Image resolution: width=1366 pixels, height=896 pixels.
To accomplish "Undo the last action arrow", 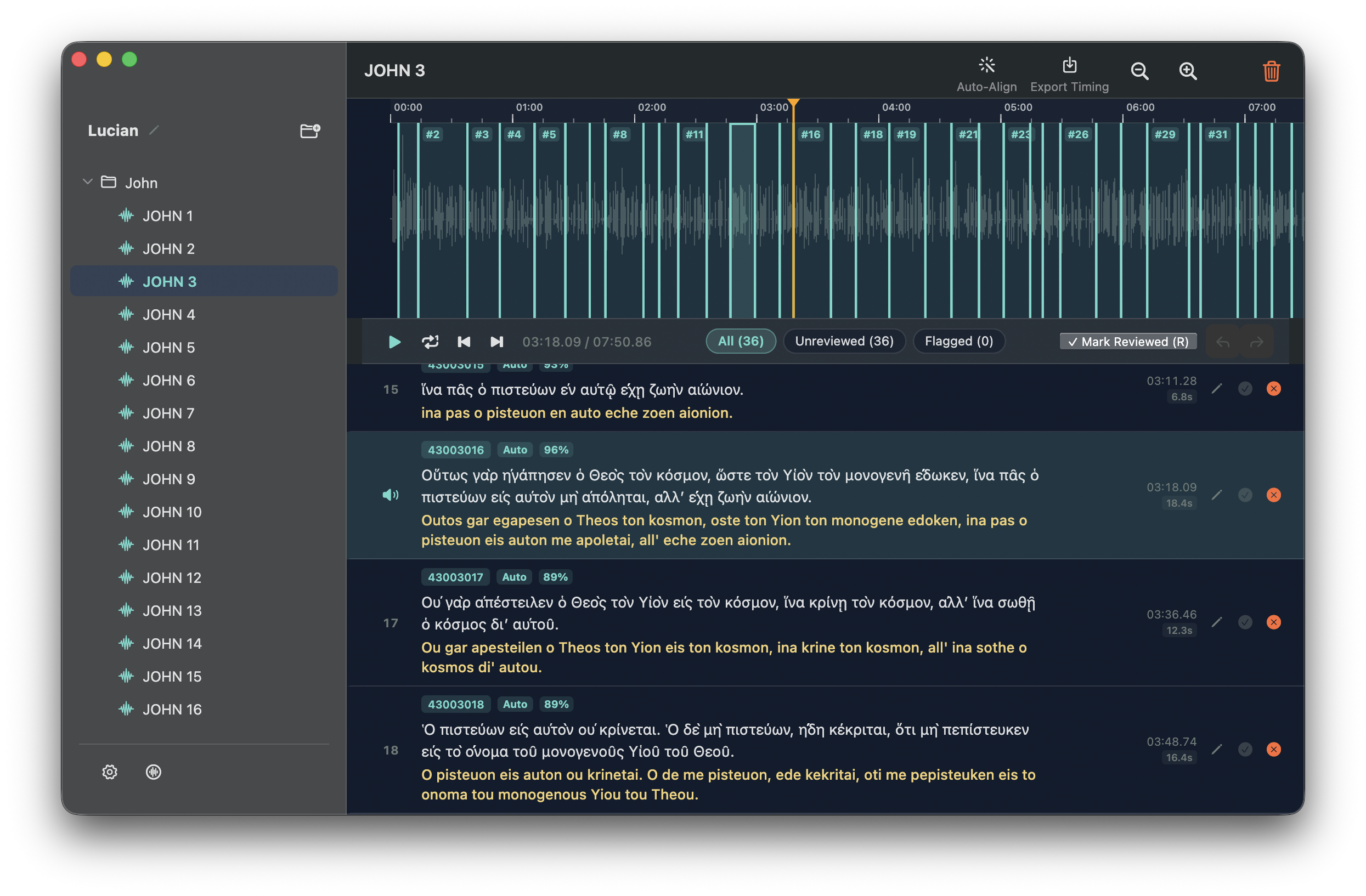I will (1223, 342).
